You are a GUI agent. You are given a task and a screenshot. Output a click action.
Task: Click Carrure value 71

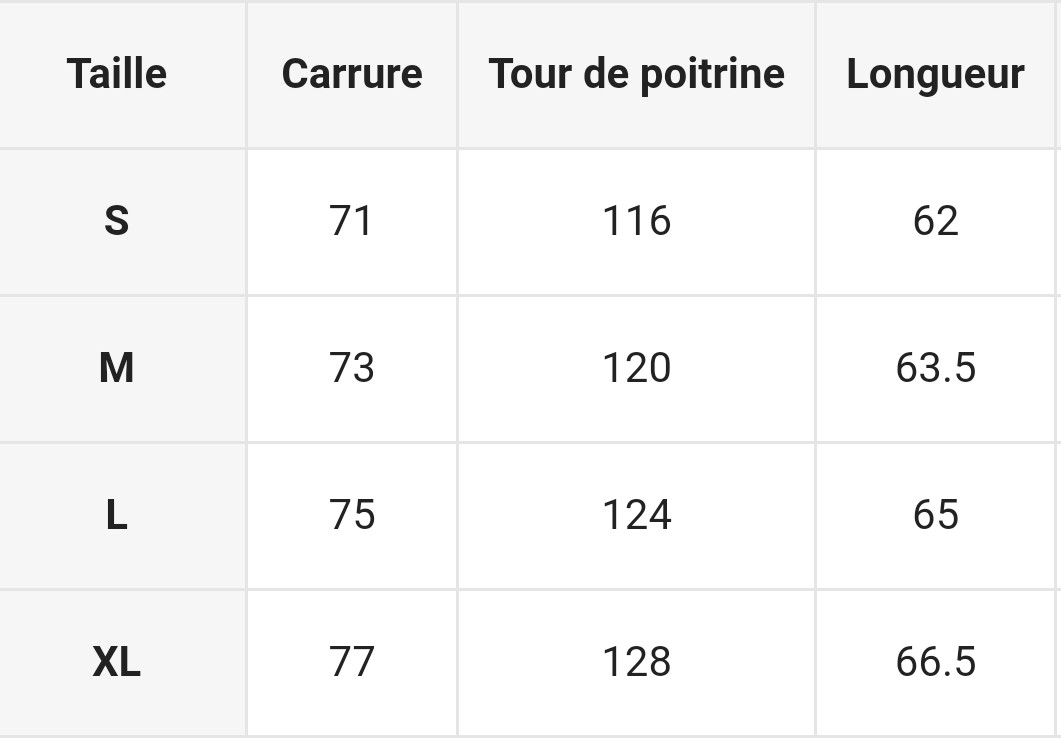coord(352,221)
